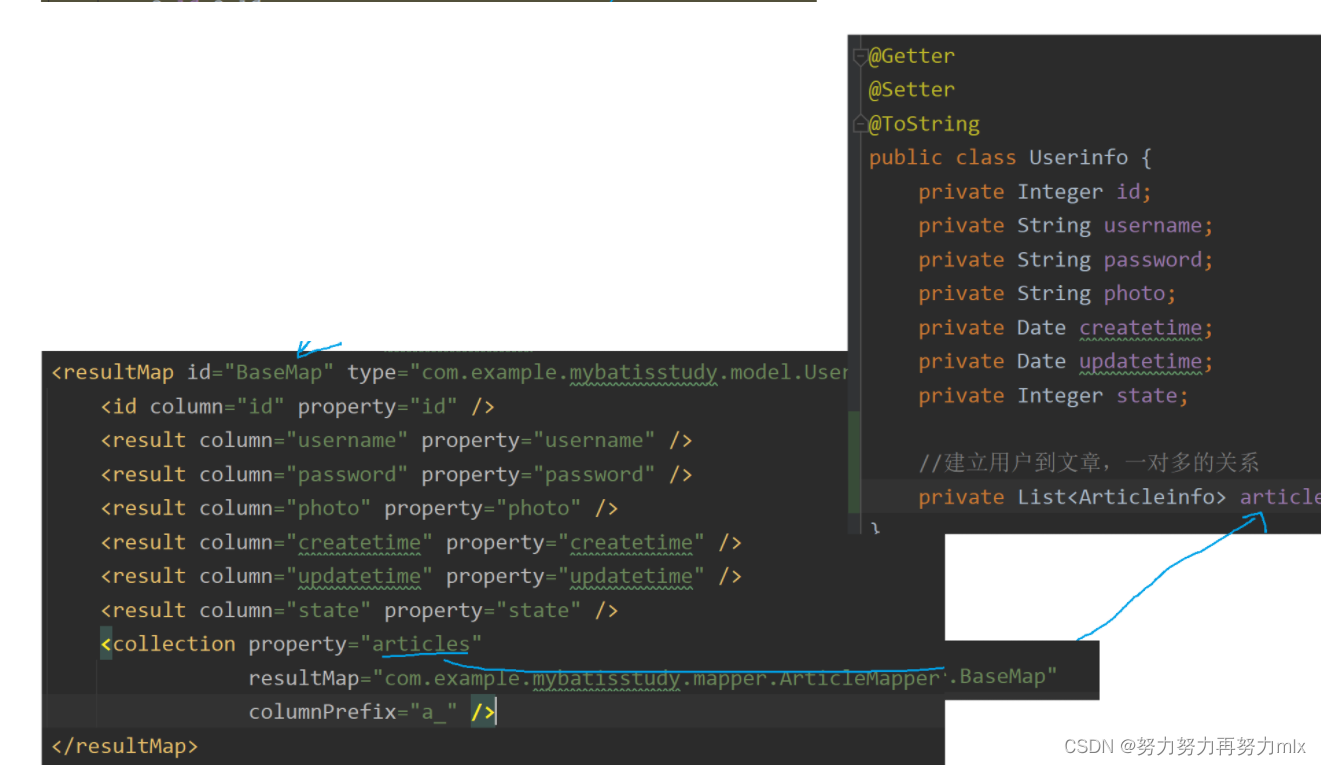Click the "BaseMap" id value in resultMap tag

coord(280,372)
